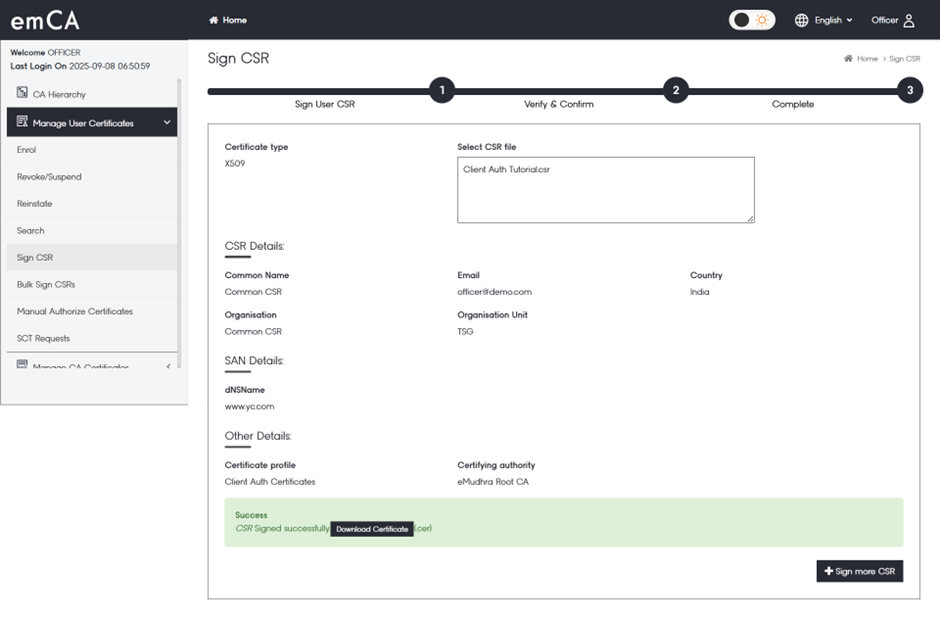Open the Enrol menu item
This screenshot has width=940, height=619.
[27, 150]
